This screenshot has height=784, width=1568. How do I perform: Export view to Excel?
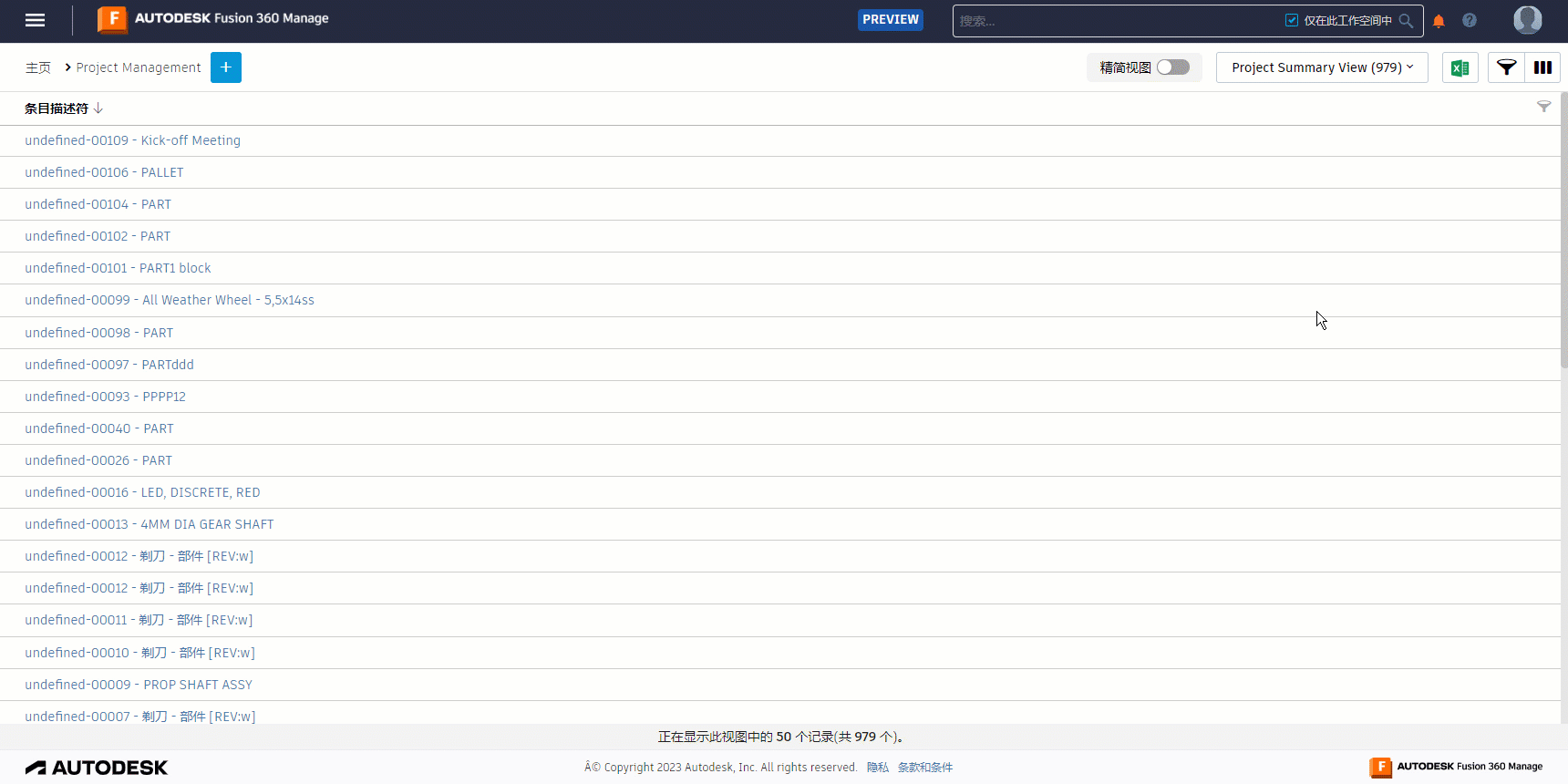click(1460, 67)
